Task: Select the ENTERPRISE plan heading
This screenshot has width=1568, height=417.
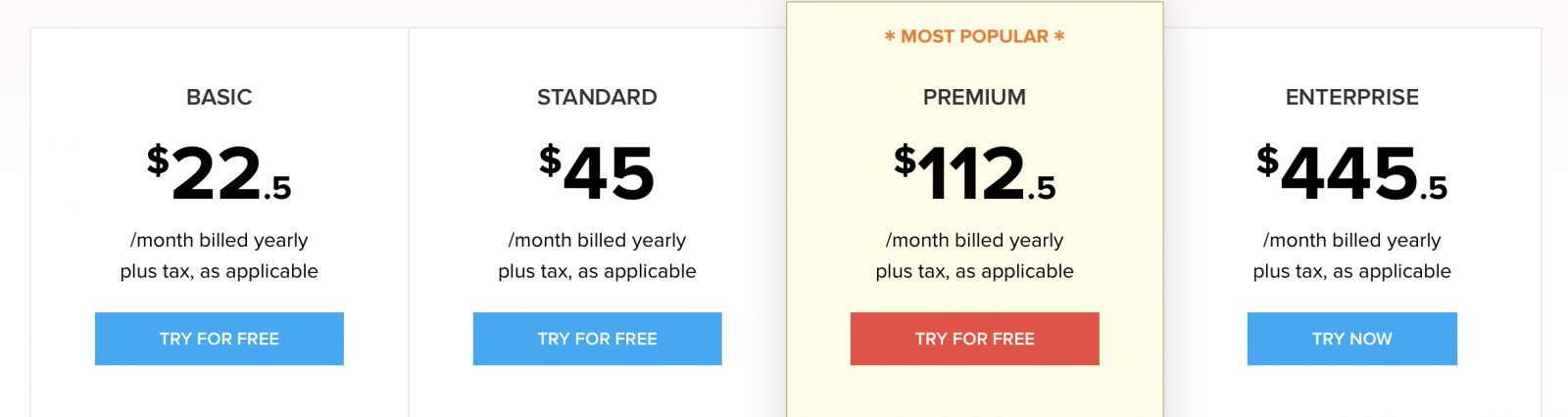Action: click(1352, 97)
